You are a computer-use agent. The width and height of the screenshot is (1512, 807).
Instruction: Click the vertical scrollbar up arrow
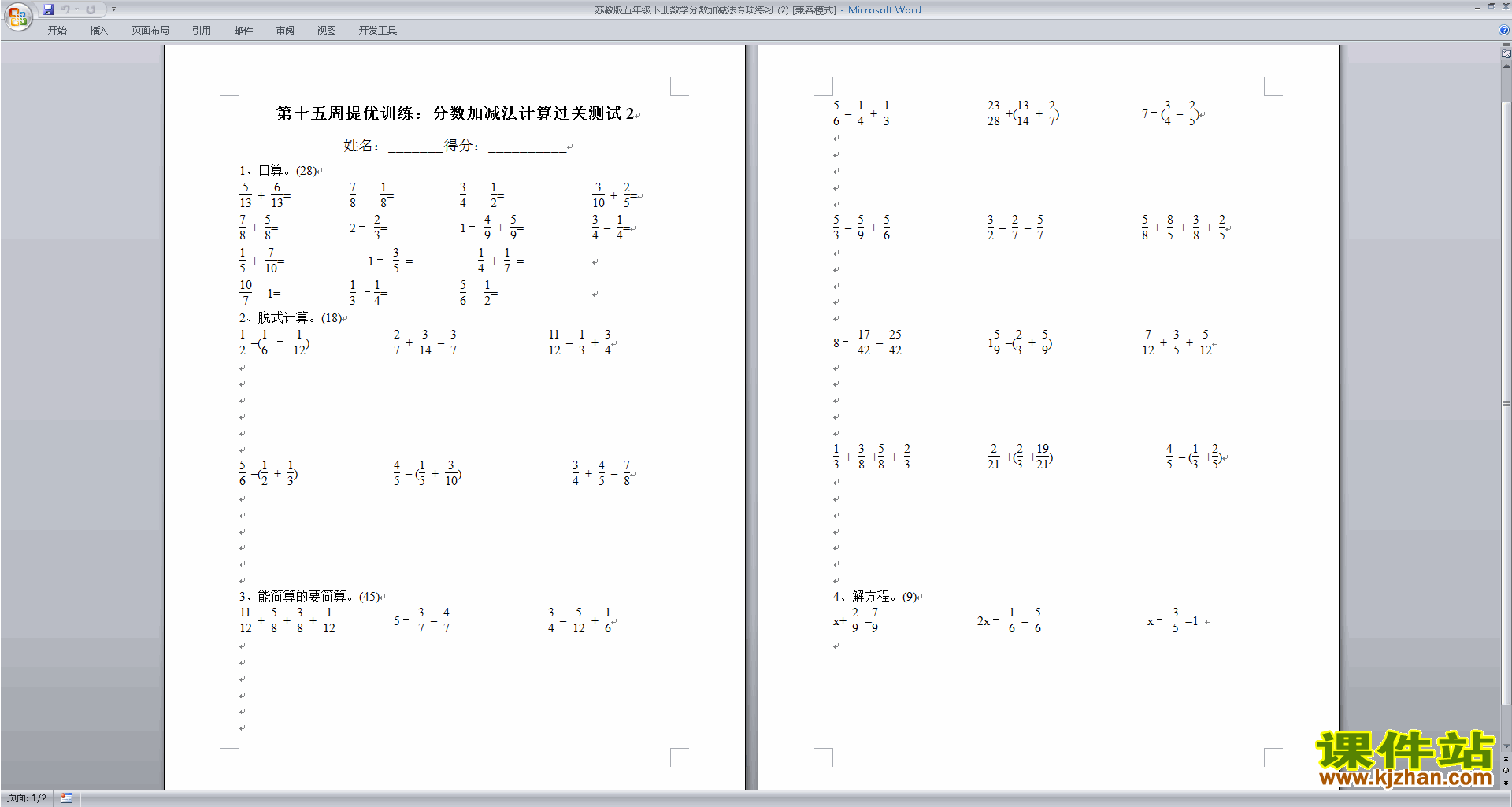click(1506, 65)
